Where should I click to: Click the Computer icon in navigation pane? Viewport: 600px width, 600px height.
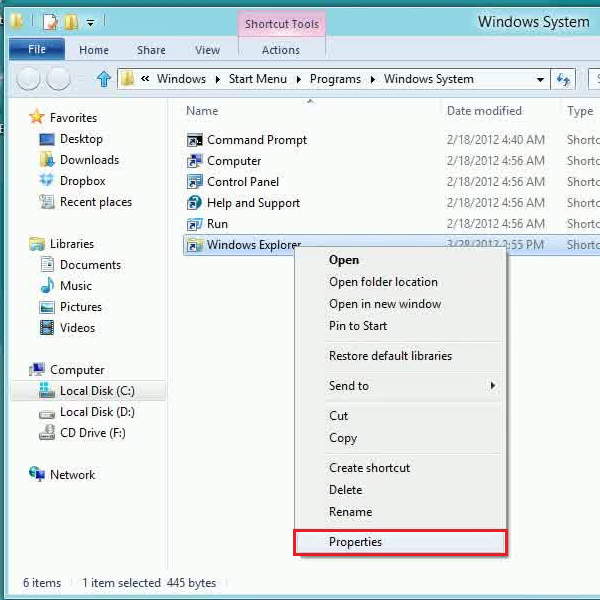(37, 369)
